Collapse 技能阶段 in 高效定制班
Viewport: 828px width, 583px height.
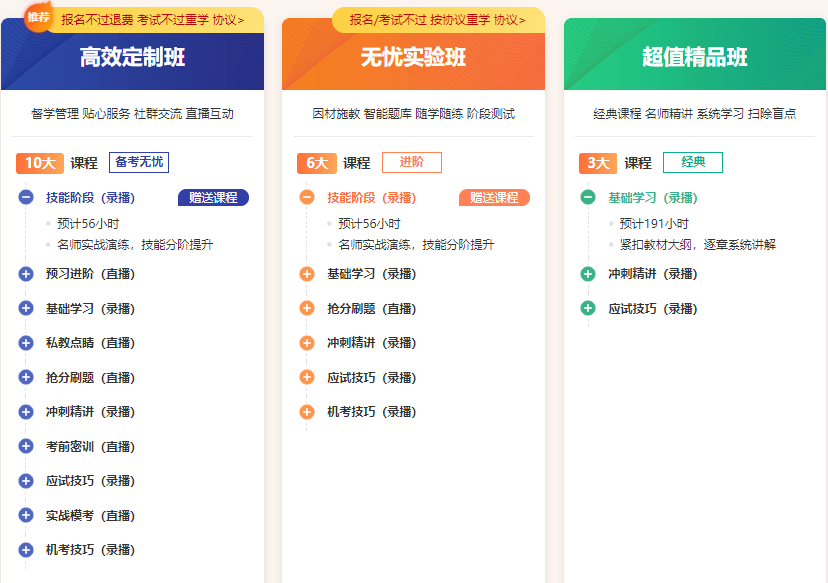[x=26, y=197]
